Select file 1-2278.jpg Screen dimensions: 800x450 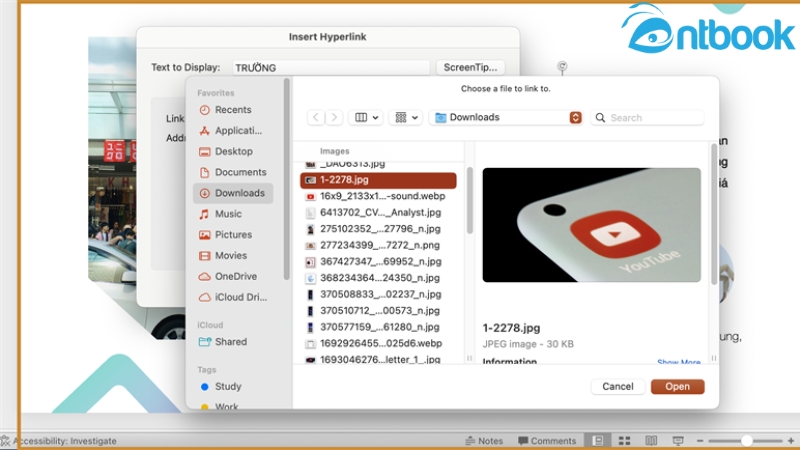(x=378, y=180)
